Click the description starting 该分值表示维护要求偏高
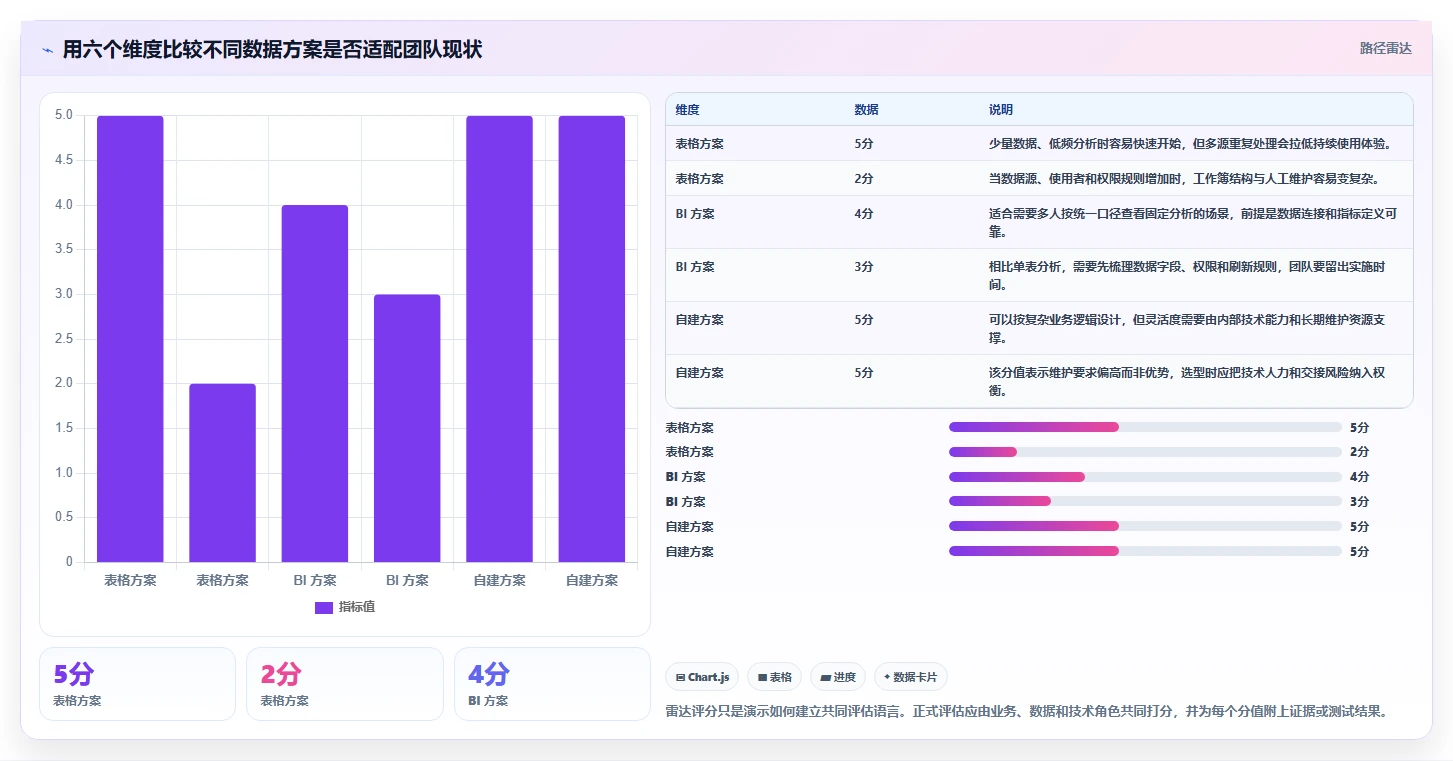 coord(1187,381)
